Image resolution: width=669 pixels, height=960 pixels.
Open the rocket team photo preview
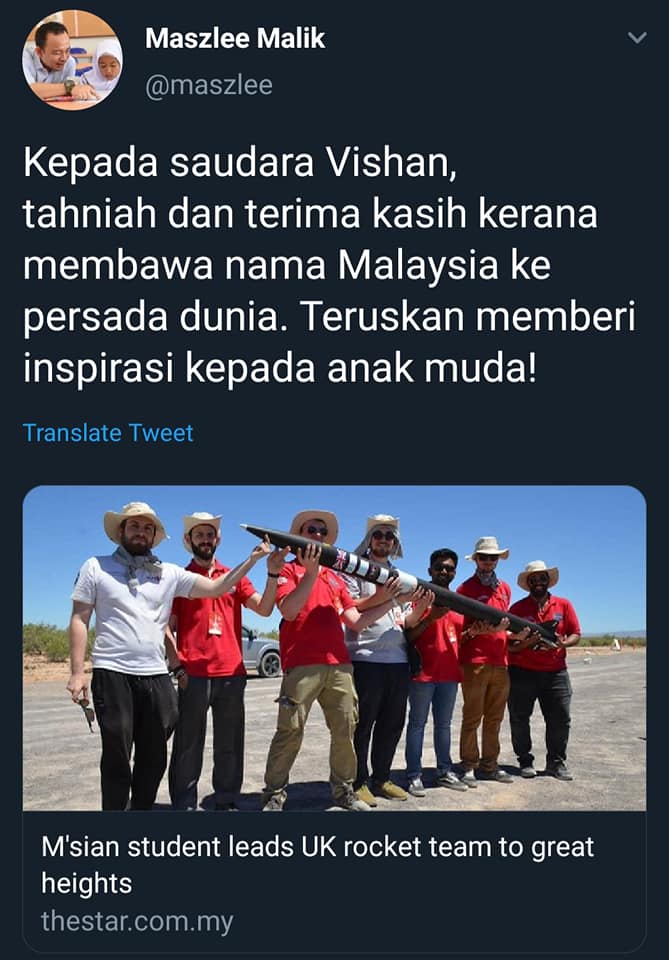334,648
